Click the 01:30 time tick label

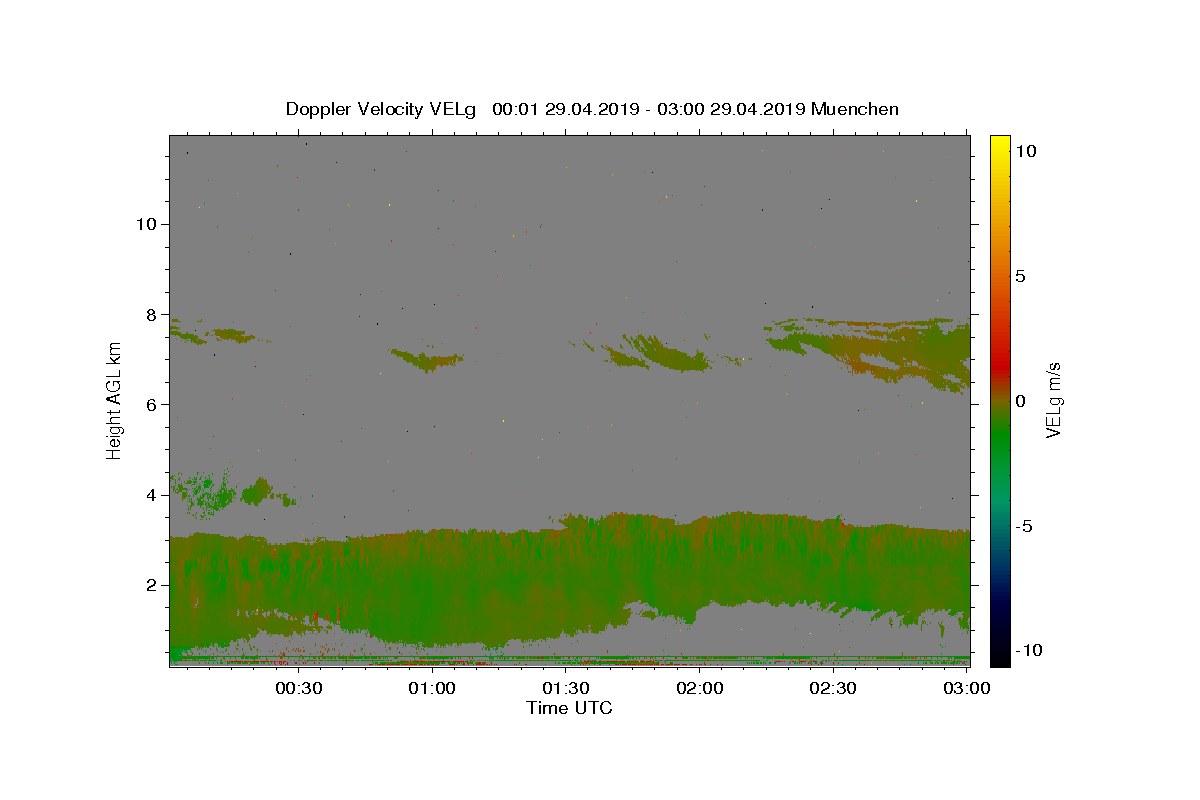coord(566,688)
